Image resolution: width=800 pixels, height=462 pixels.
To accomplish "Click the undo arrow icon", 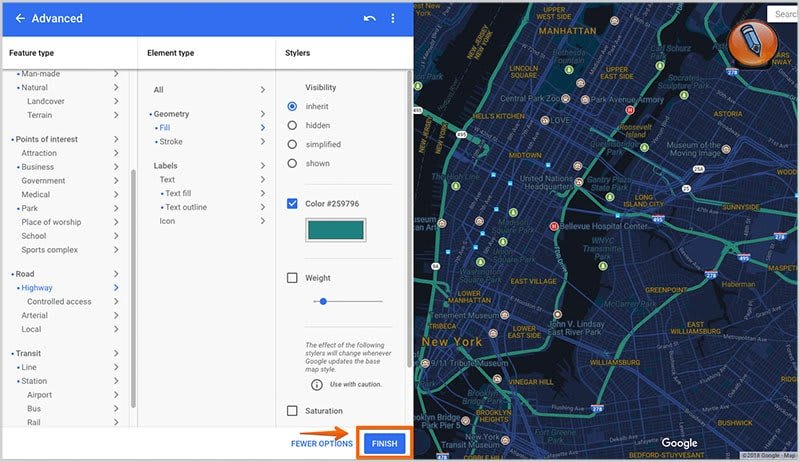I will tap(369, 18).
